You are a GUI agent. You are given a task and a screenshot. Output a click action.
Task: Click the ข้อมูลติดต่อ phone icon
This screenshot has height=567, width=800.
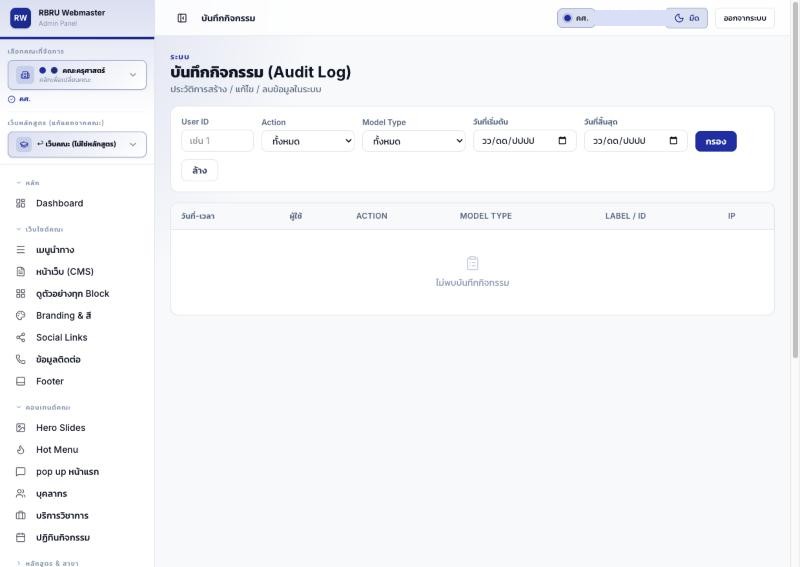20,359
